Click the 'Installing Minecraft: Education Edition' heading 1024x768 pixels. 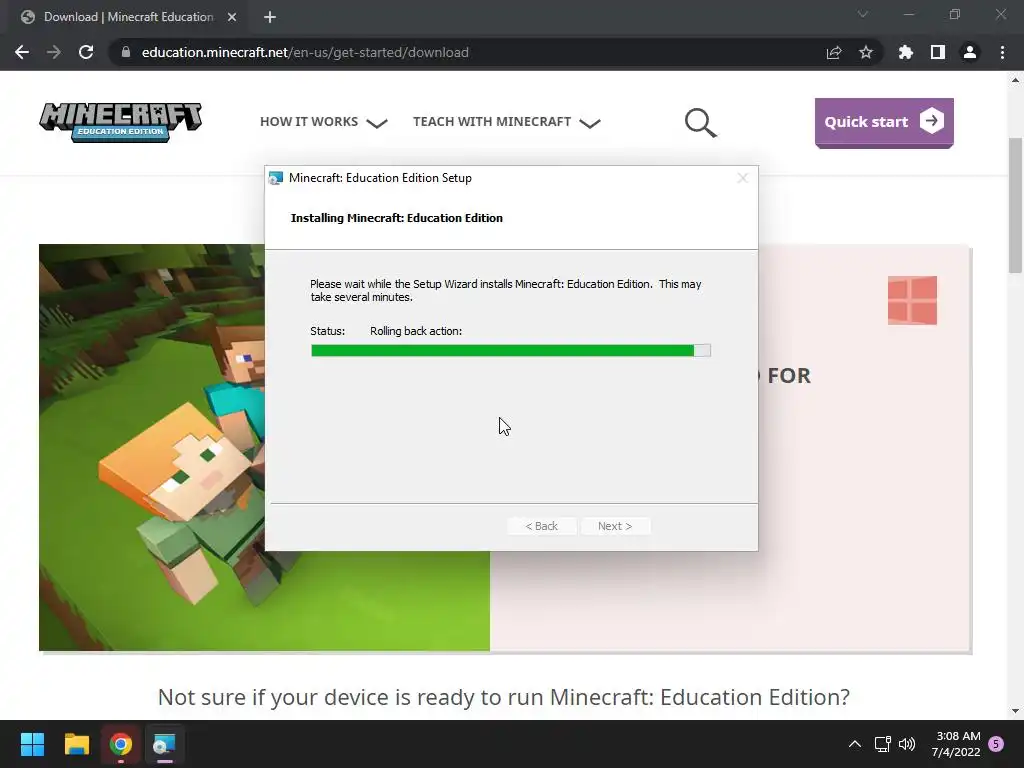tap(396, 218)
